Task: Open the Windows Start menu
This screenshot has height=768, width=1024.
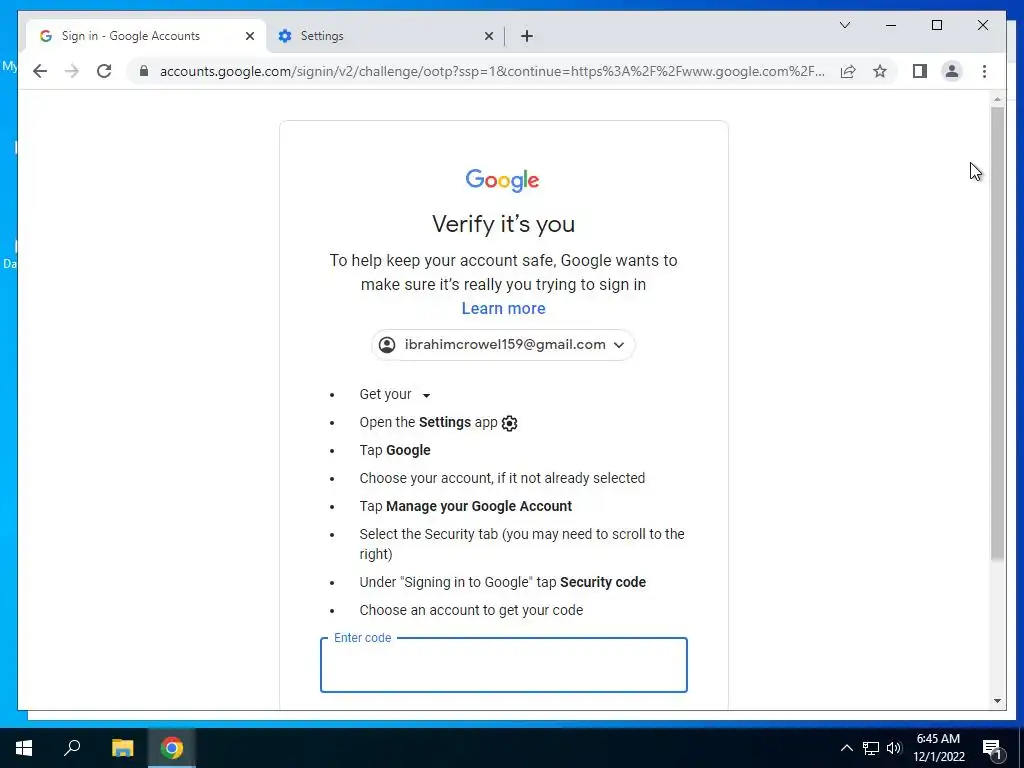Action: pyautogui.click(x=24, y=748)
